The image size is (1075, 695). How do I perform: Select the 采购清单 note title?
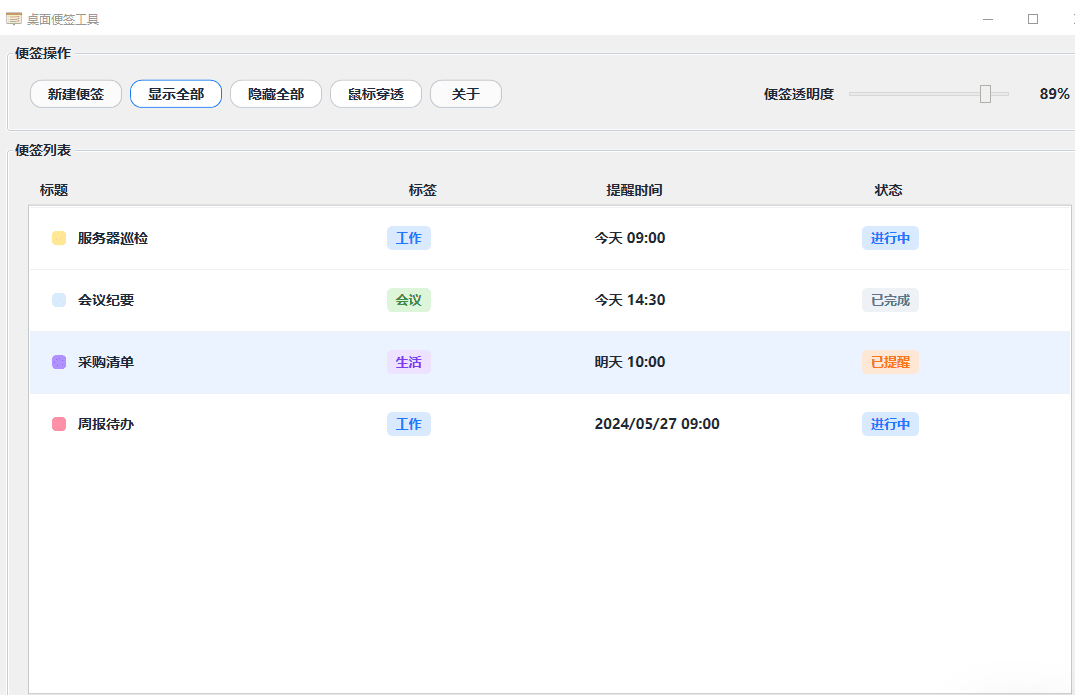[106, 362]
